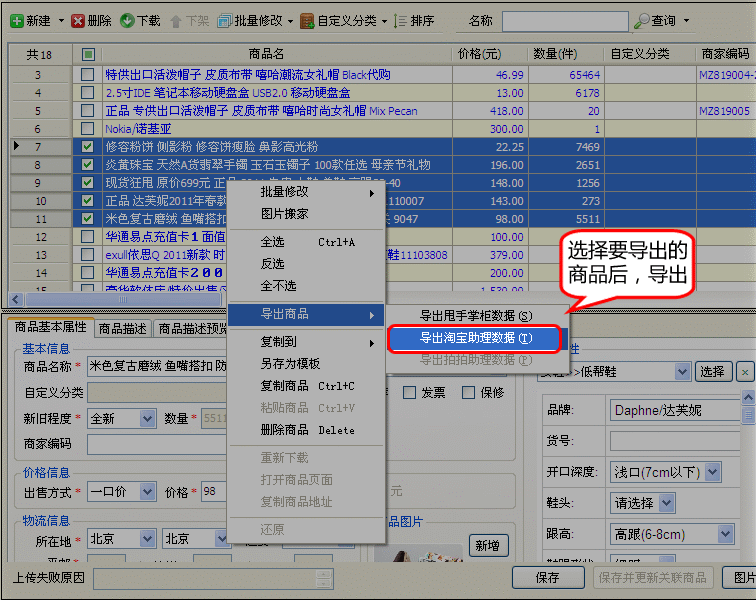The width and height of the screenshot is (756, 600).
Task: Check the box for row 3 product
Action: 88,75
